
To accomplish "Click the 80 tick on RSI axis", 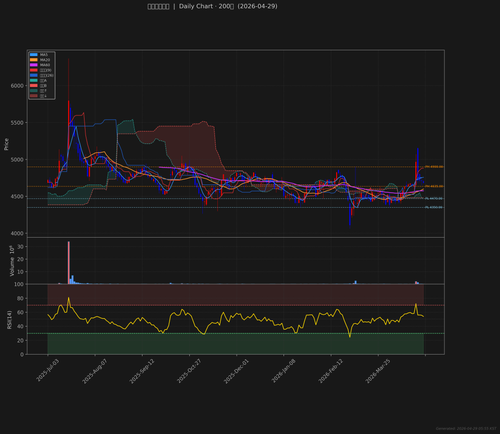I will point(20,298).
